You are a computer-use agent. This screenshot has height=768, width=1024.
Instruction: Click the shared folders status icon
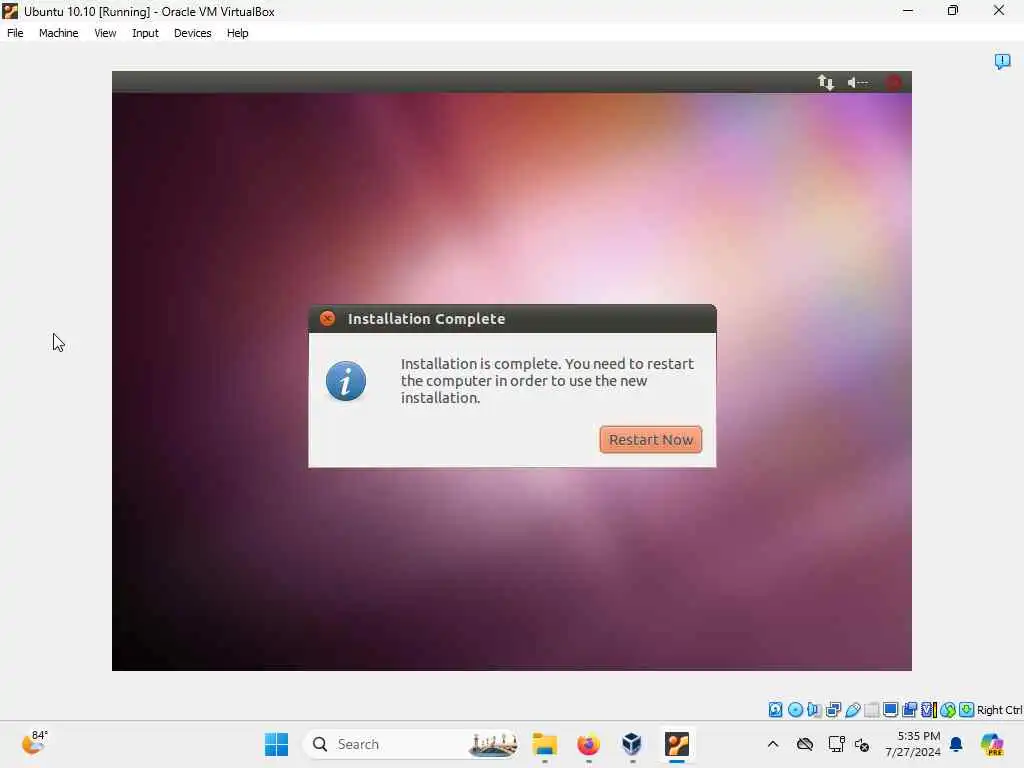click(x=872, y=709)
